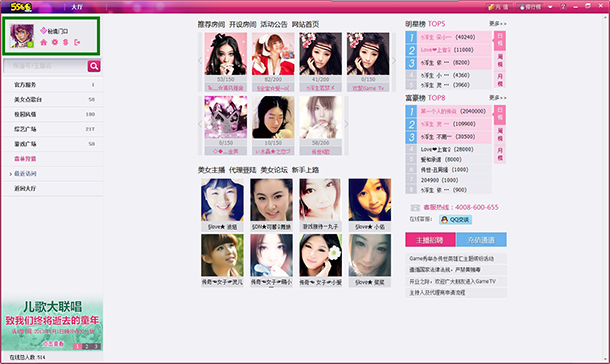Screen dimensions: 610x364
Task: Open 美女论坛 tab
Action: pos(274,170)
